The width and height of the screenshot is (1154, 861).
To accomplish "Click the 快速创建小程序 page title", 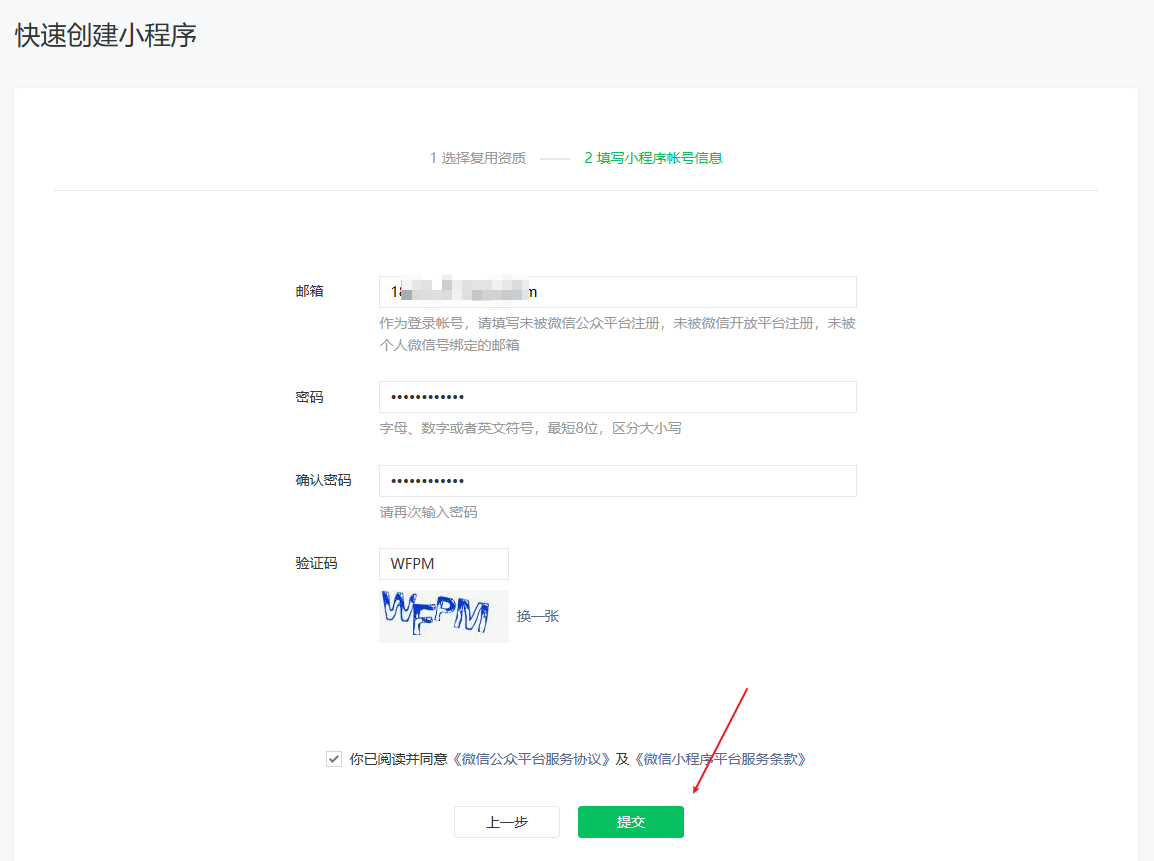I will pos(106,35).
